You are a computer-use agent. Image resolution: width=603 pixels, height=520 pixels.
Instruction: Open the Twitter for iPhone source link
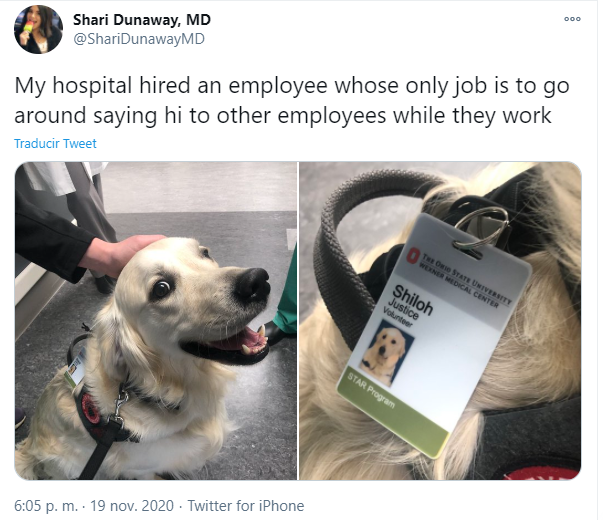click(x=246, y=505)
